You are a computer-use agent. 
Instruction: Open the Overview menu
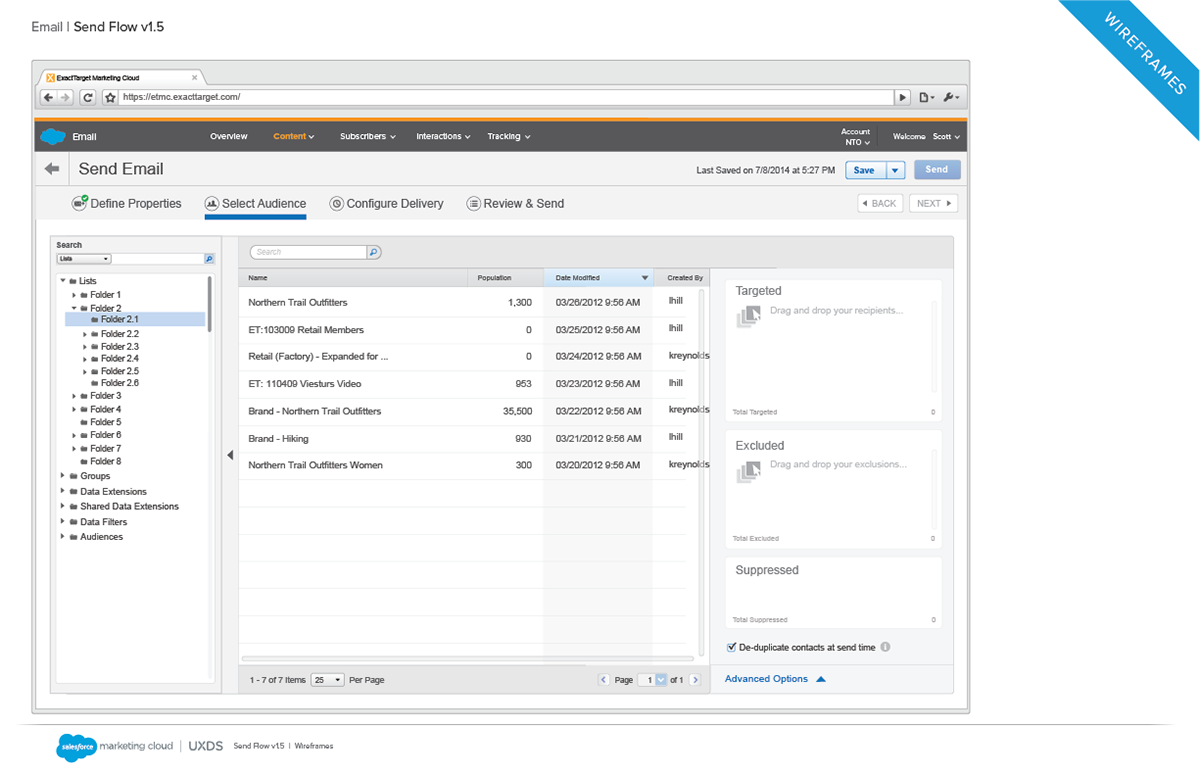229,137
